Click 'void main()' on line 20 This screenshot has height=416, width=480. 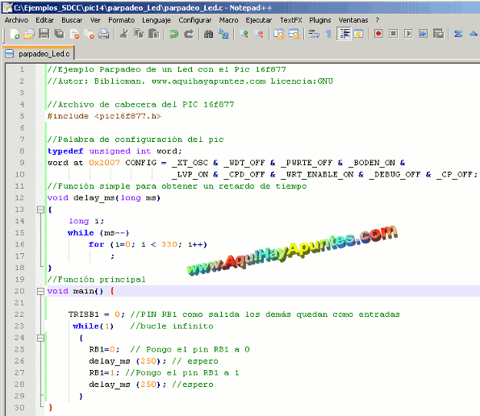[75, 291]
